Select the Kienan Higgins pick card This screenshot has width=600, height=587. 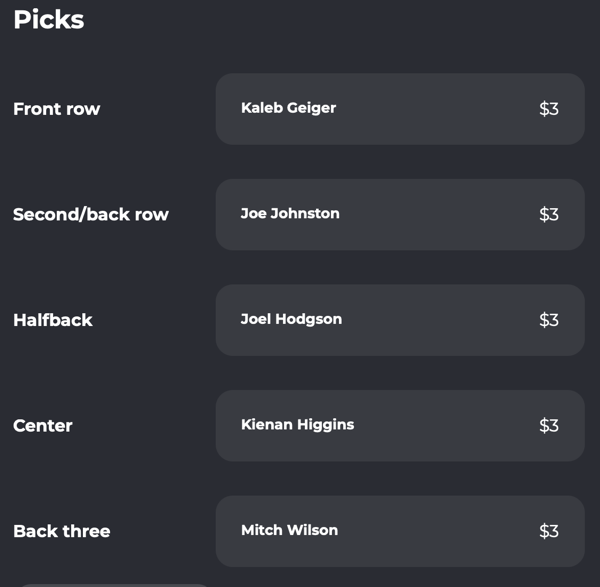coord(400,425)
